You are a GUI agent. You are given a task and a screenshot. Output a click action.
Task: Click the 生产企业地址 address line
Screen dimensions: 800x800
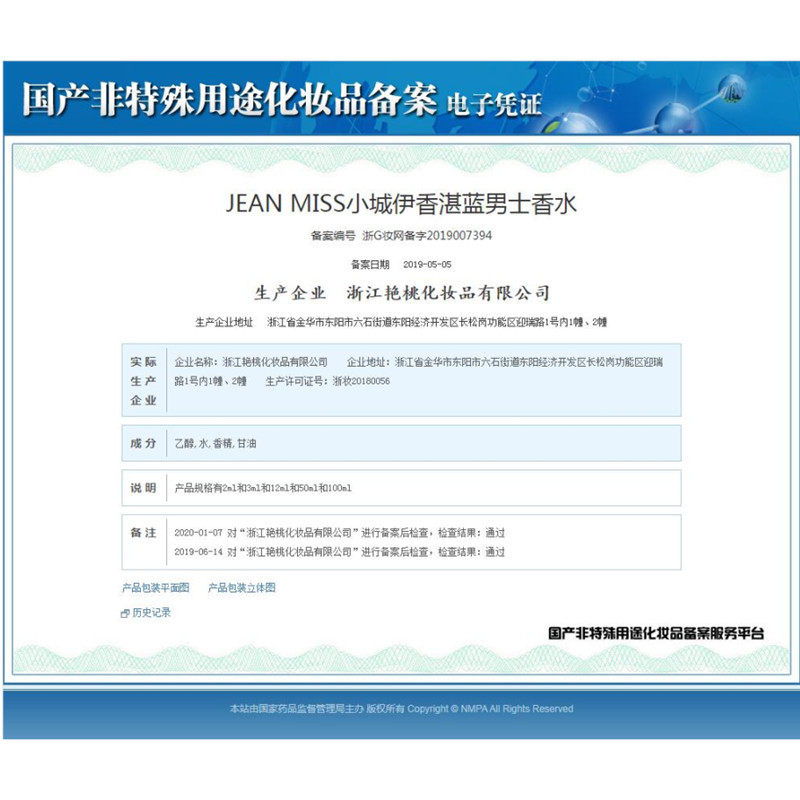(x=401, y=322)
